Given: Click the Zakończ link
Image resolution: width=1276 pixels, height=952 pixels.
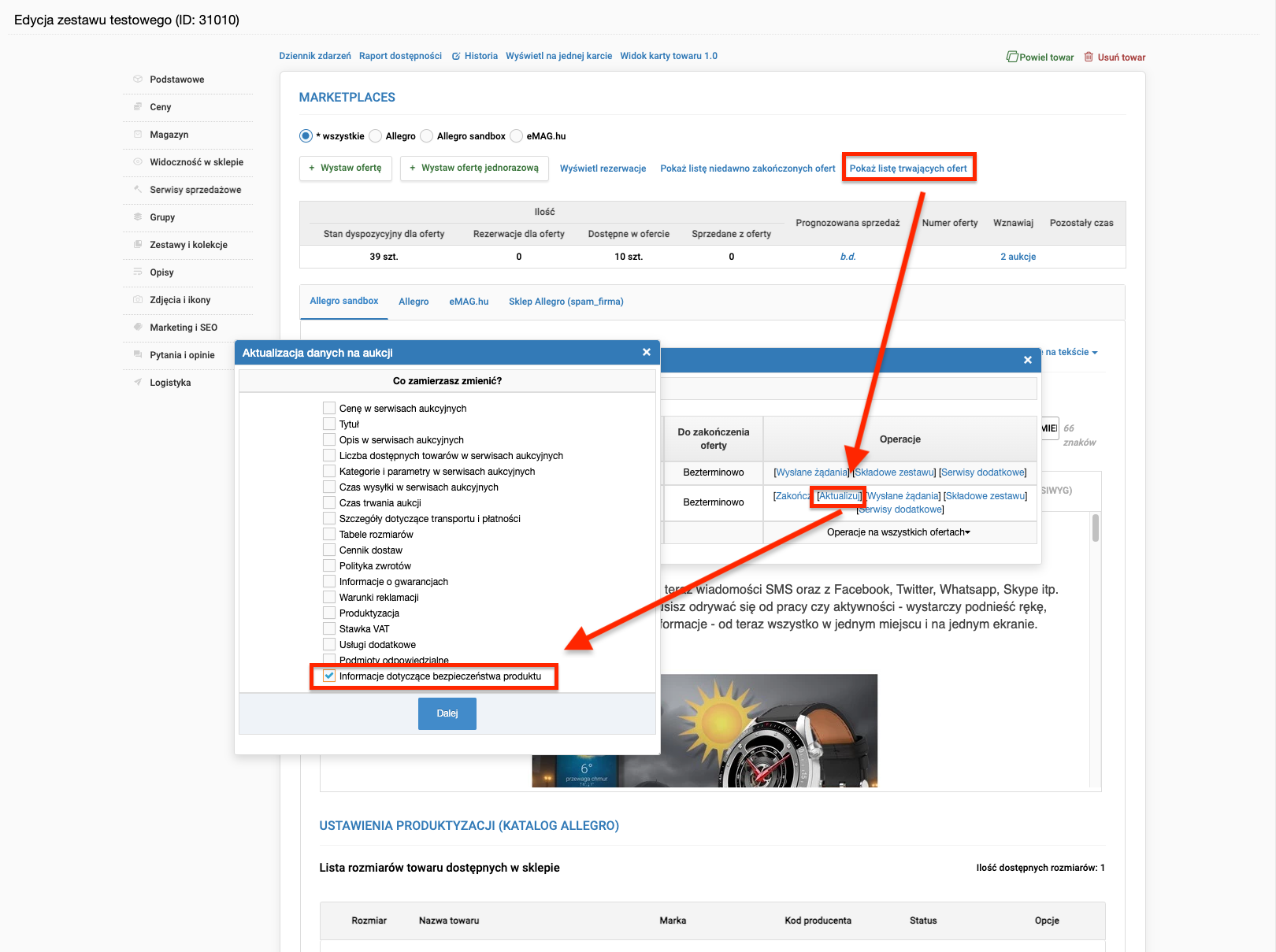Looking at the screenshot, I should click(x=792, y=496).
